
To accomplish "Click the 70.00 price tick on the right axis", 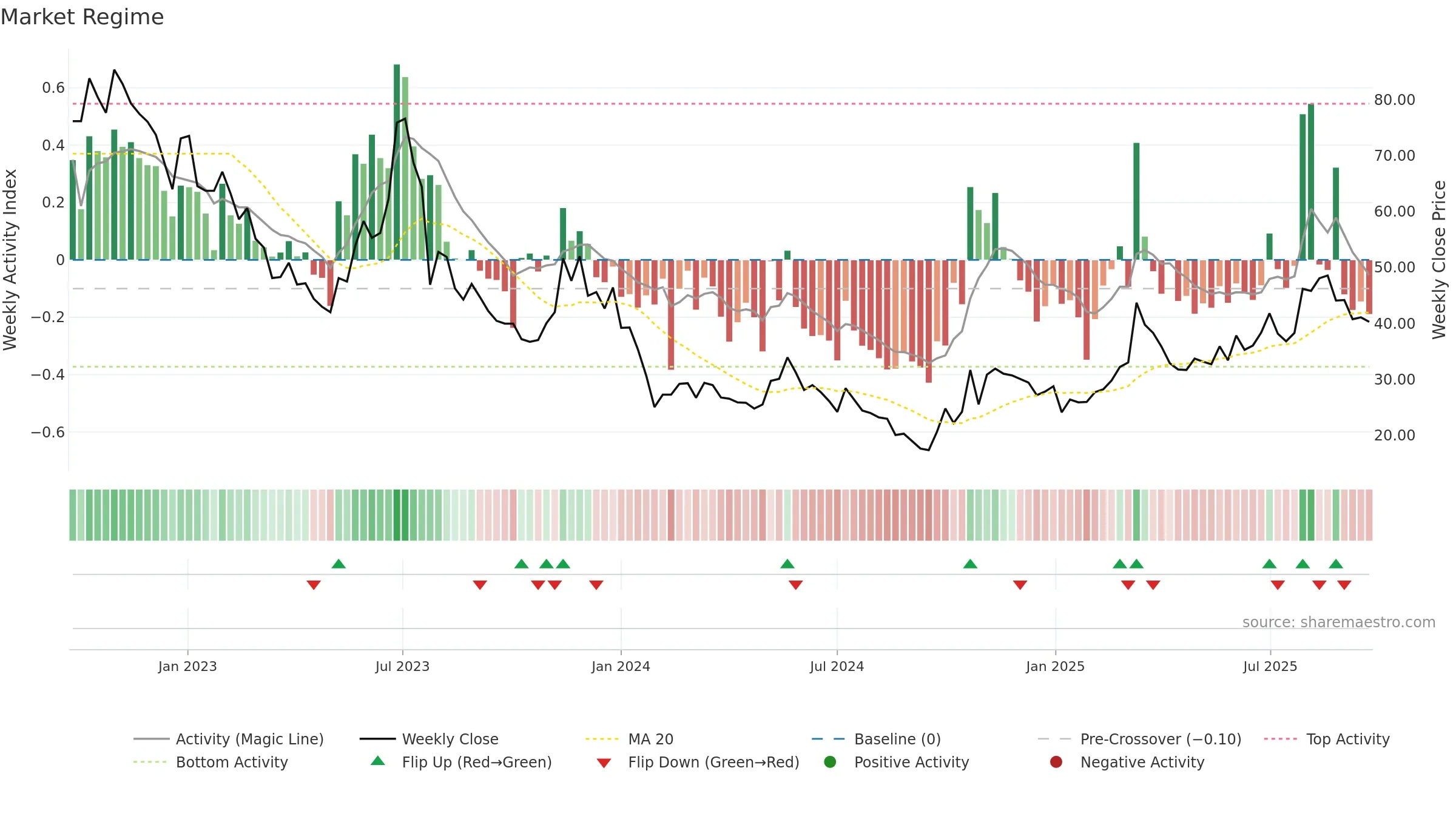I will 1395,155.
